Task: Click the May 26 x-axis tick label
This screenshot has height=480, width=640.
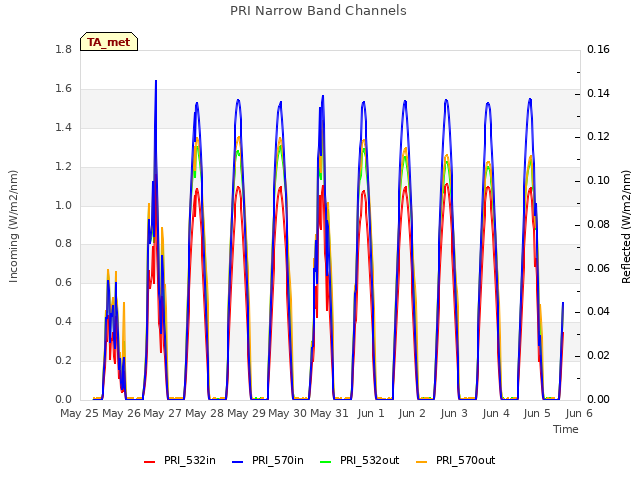Action: click(x=121, y=413)
